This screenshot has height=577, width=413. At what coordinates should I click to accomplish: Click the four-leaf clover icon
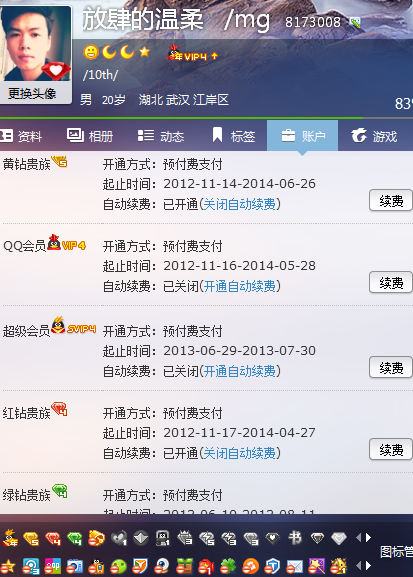pos(228,566)
